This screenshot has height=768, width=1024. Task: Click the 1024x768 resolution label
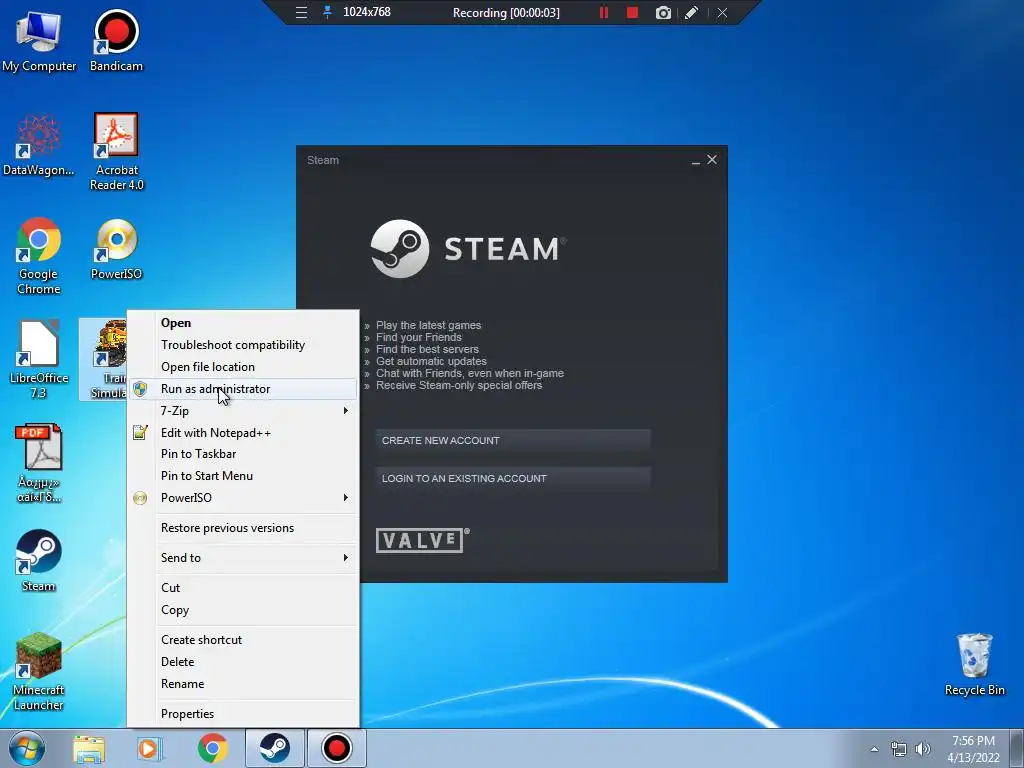click(x=367, y=12)
